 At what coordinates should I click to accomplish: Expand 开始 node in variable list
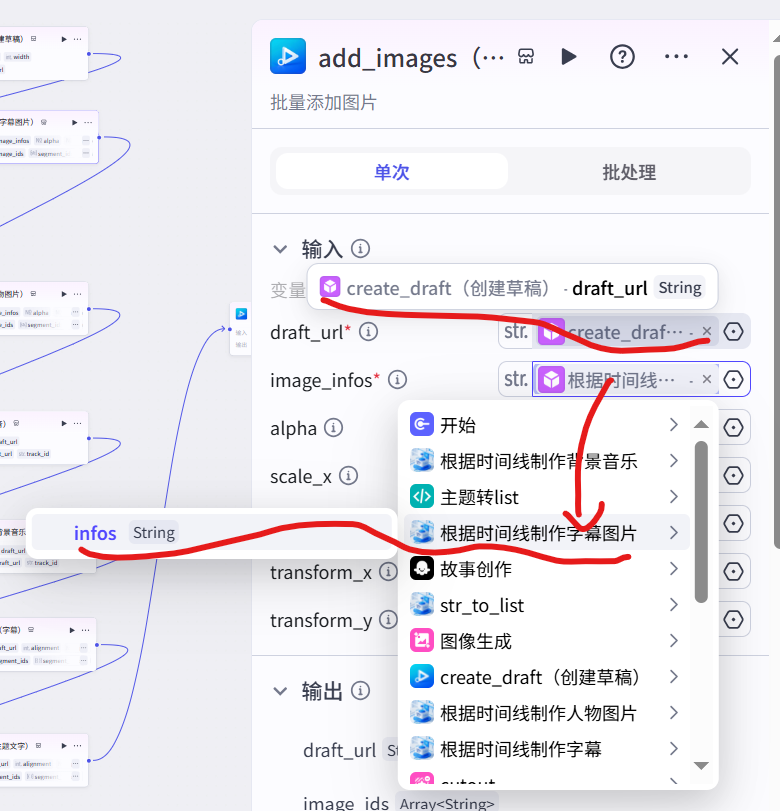point(546,425)
